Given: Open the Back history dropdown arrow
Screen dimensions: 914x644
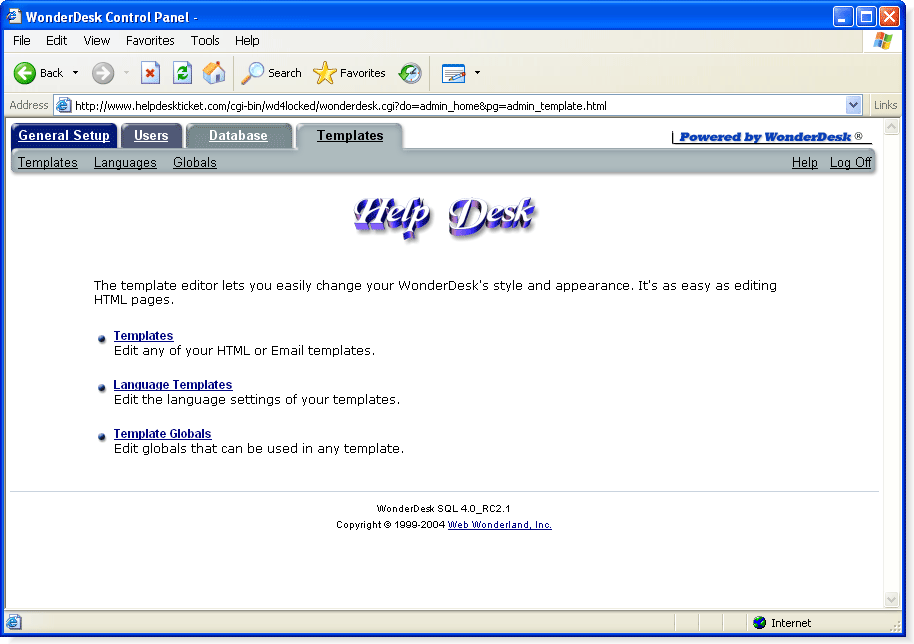Looking at the screenshot, I should (75, 73).
